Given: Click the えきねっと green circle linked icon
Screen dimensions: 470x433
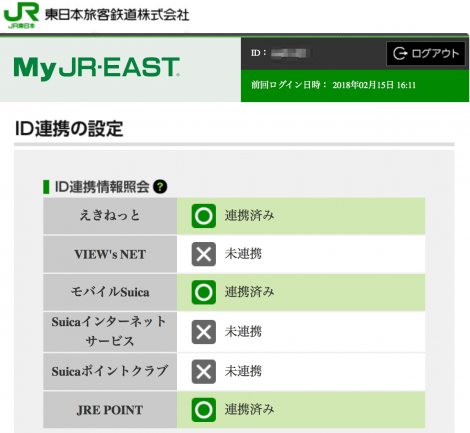Looking at the screenshot, I should point(203,216).
